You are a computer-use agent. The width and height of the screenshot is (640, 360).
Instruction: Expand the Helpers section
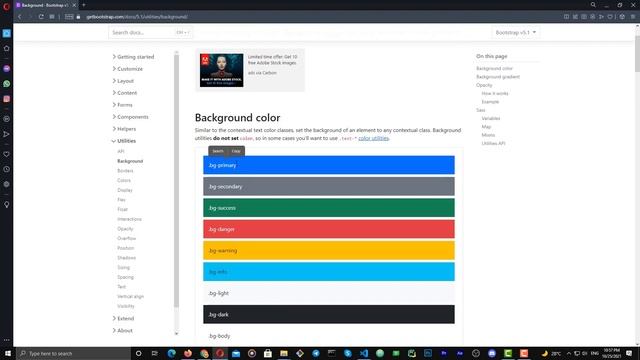click(x=124, y=129)
